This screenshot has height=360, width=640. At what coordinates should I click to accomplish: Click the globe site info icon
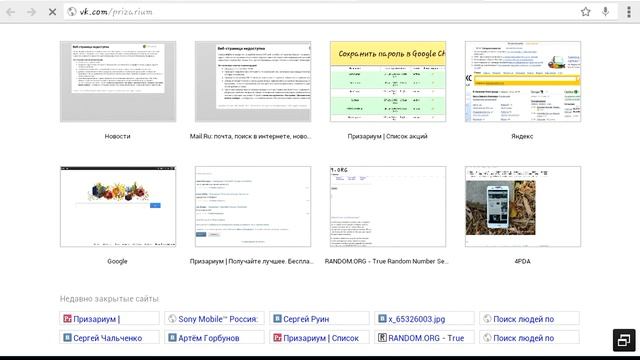[x=72, y=12]
